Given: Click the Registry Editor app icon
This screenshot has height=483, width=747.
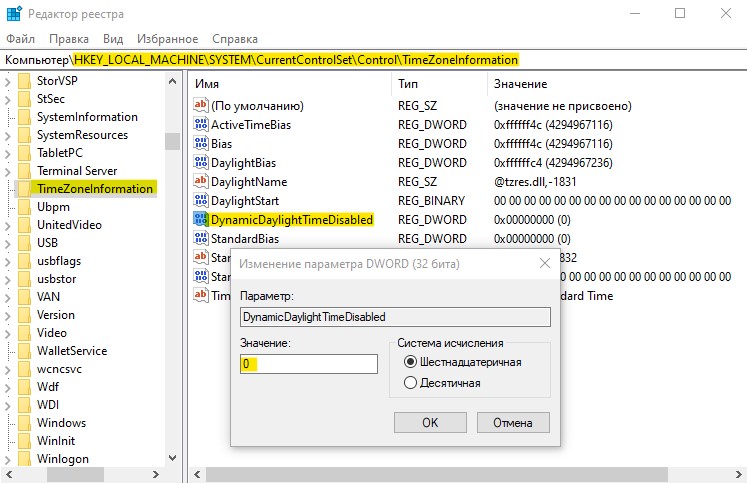Looking at the screenshot, I should point(14,13).
